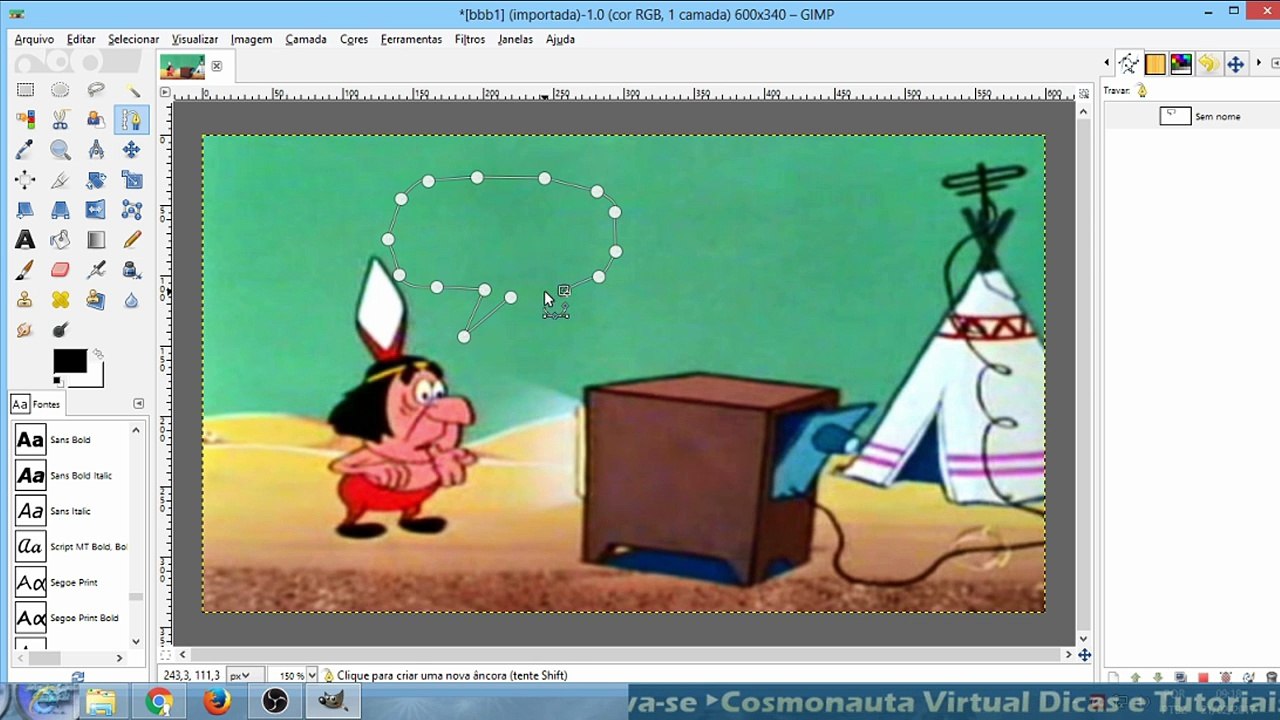Open the Fontes panel configuration menu
The image size is (1280, 720).
click(x=139, y=404)
